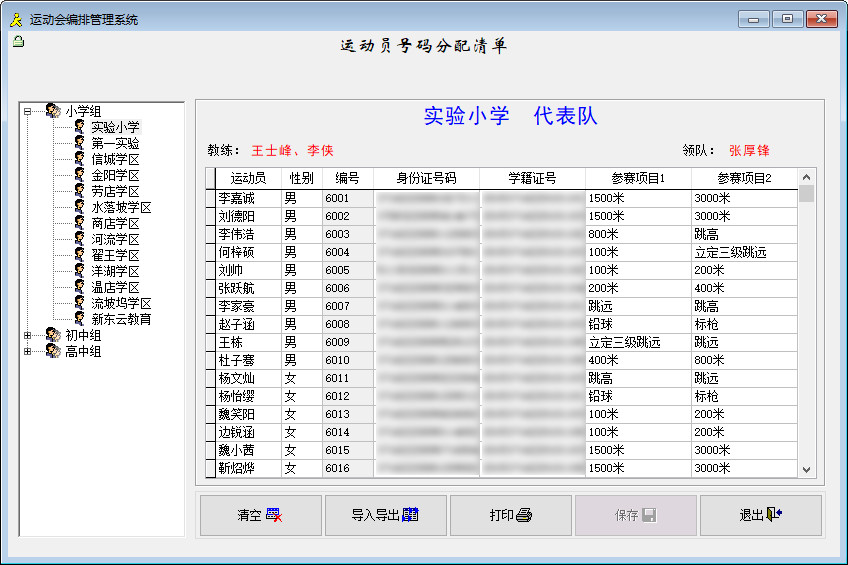
Task: Collapse the 小学组 tree node
Action: point(28,111)
